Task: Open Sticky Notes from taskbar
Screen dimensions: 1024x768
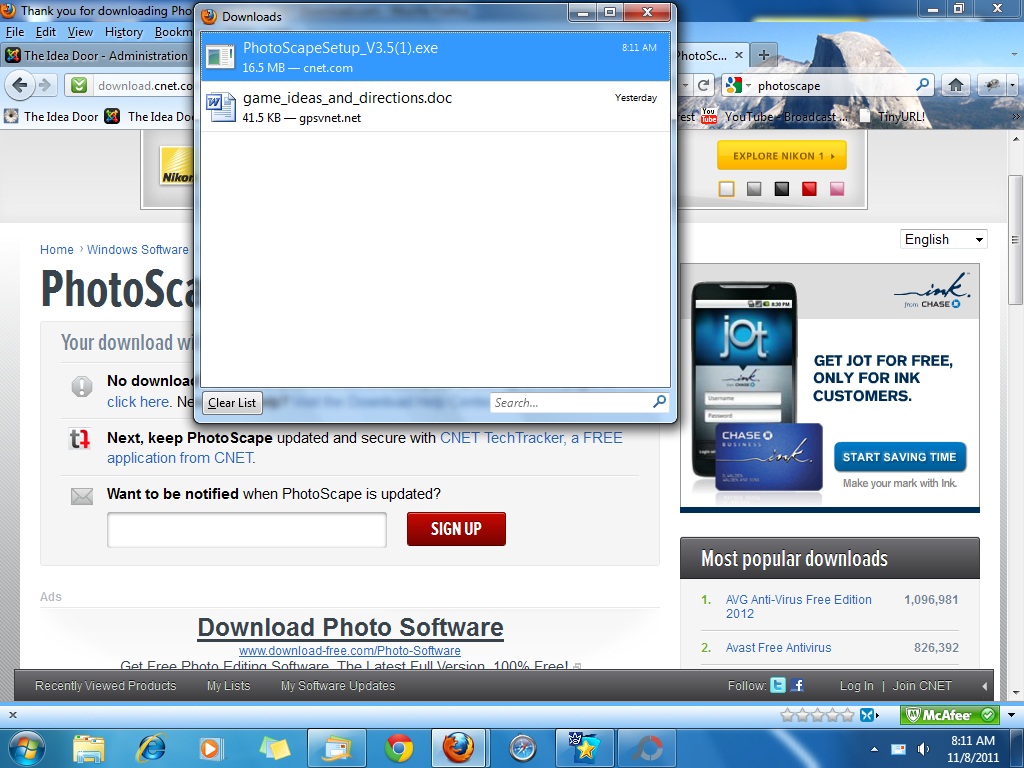Action: [x=275, y=748]
